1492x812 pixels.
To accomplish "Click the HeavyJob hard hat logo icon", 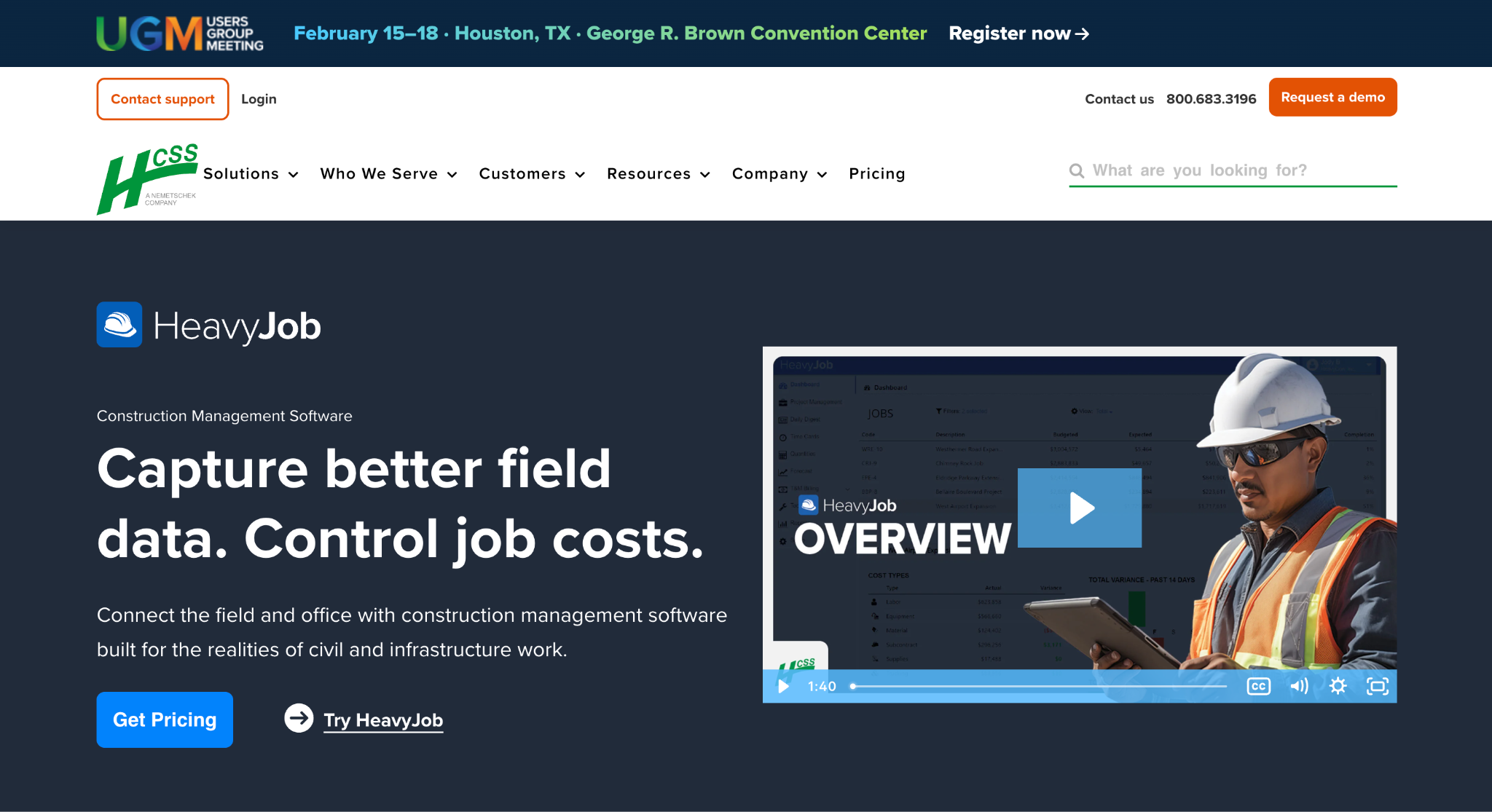I will [x=119, y=325].
